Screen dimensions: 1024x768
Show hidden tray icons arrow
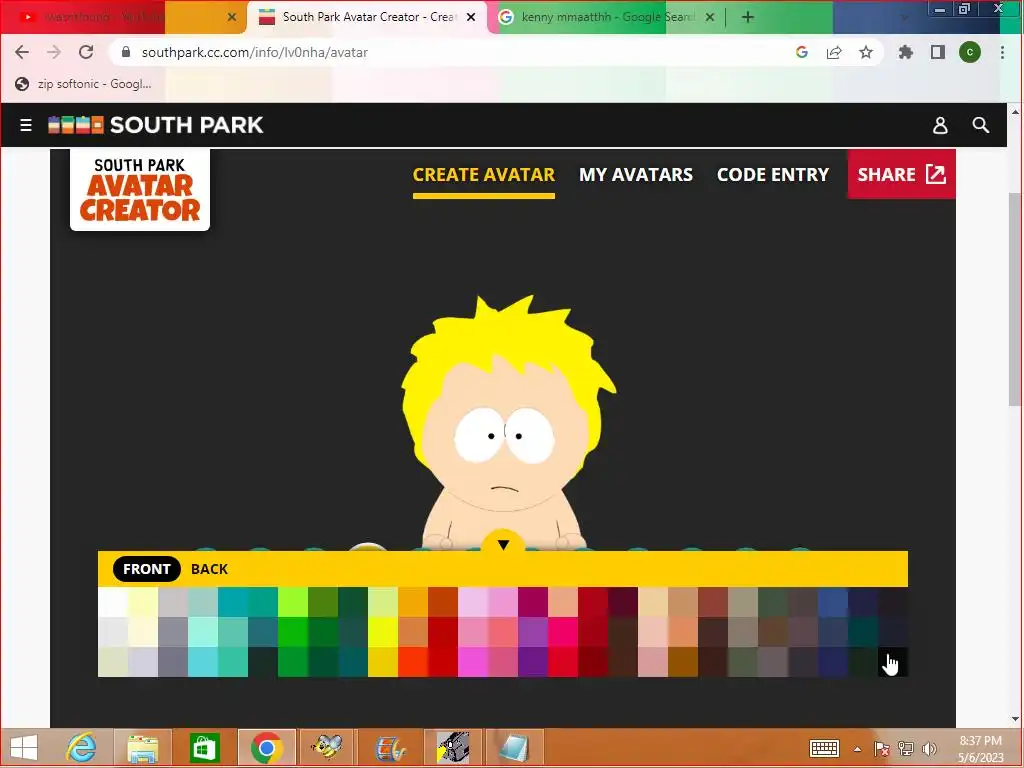click(857, 749)
